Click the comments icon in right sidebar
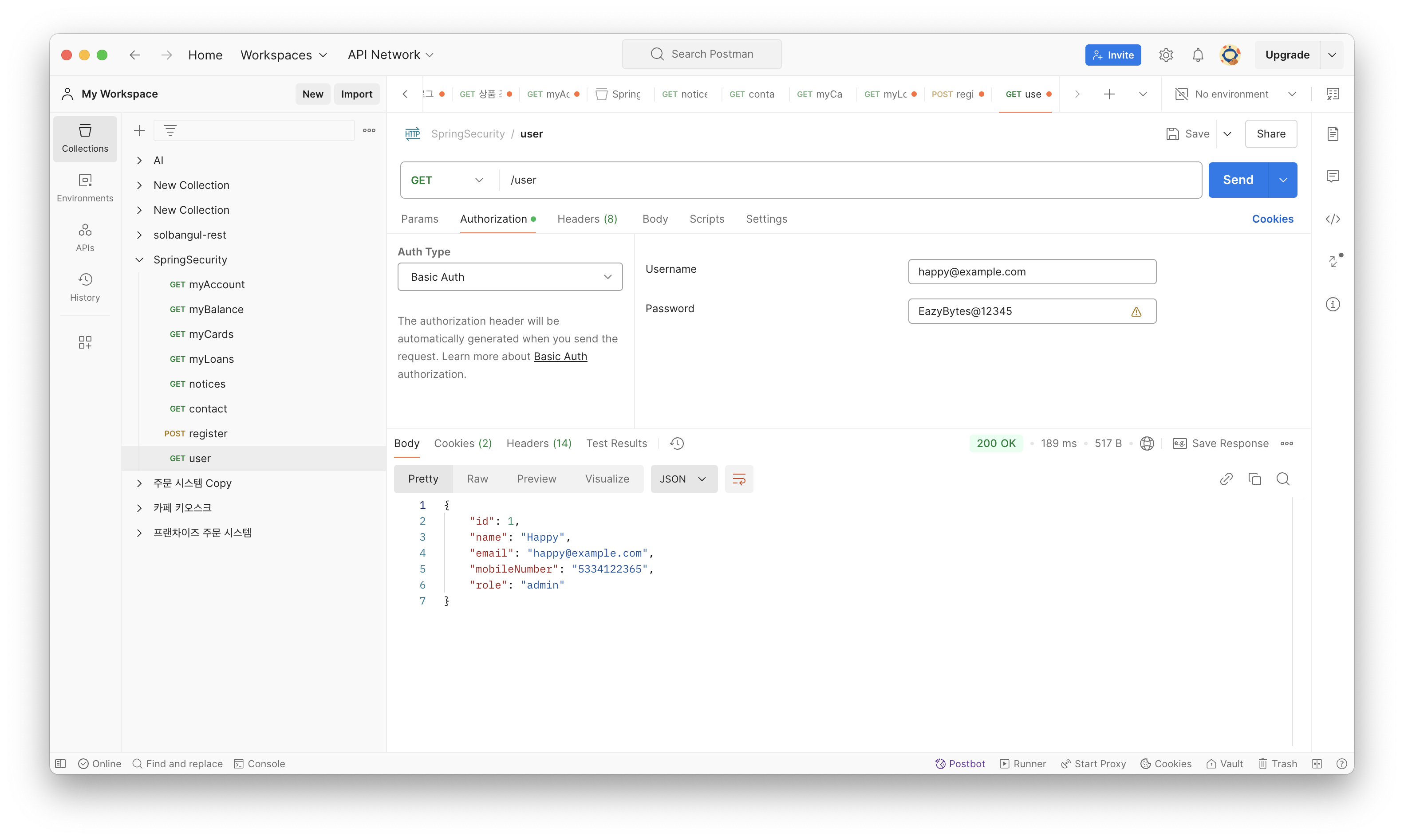The image size is (1404, 840). pyautogui.click(x=1333, y=177)
